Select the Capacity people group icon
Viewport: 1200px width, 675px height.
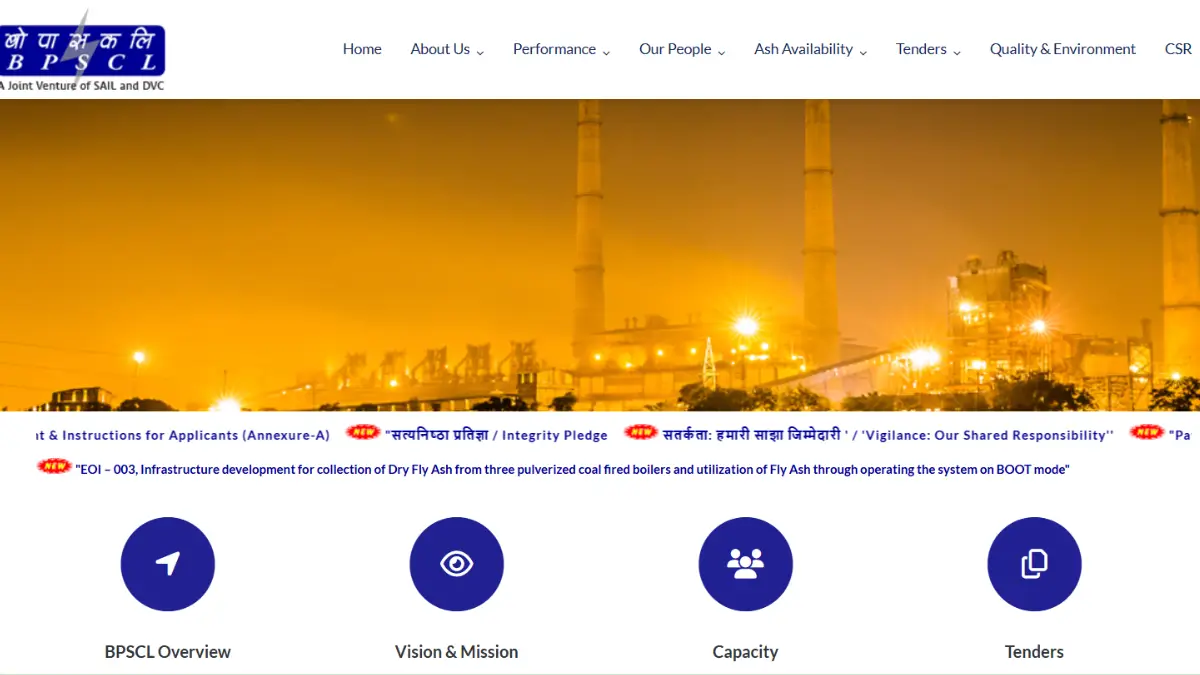tap(745, 564)
